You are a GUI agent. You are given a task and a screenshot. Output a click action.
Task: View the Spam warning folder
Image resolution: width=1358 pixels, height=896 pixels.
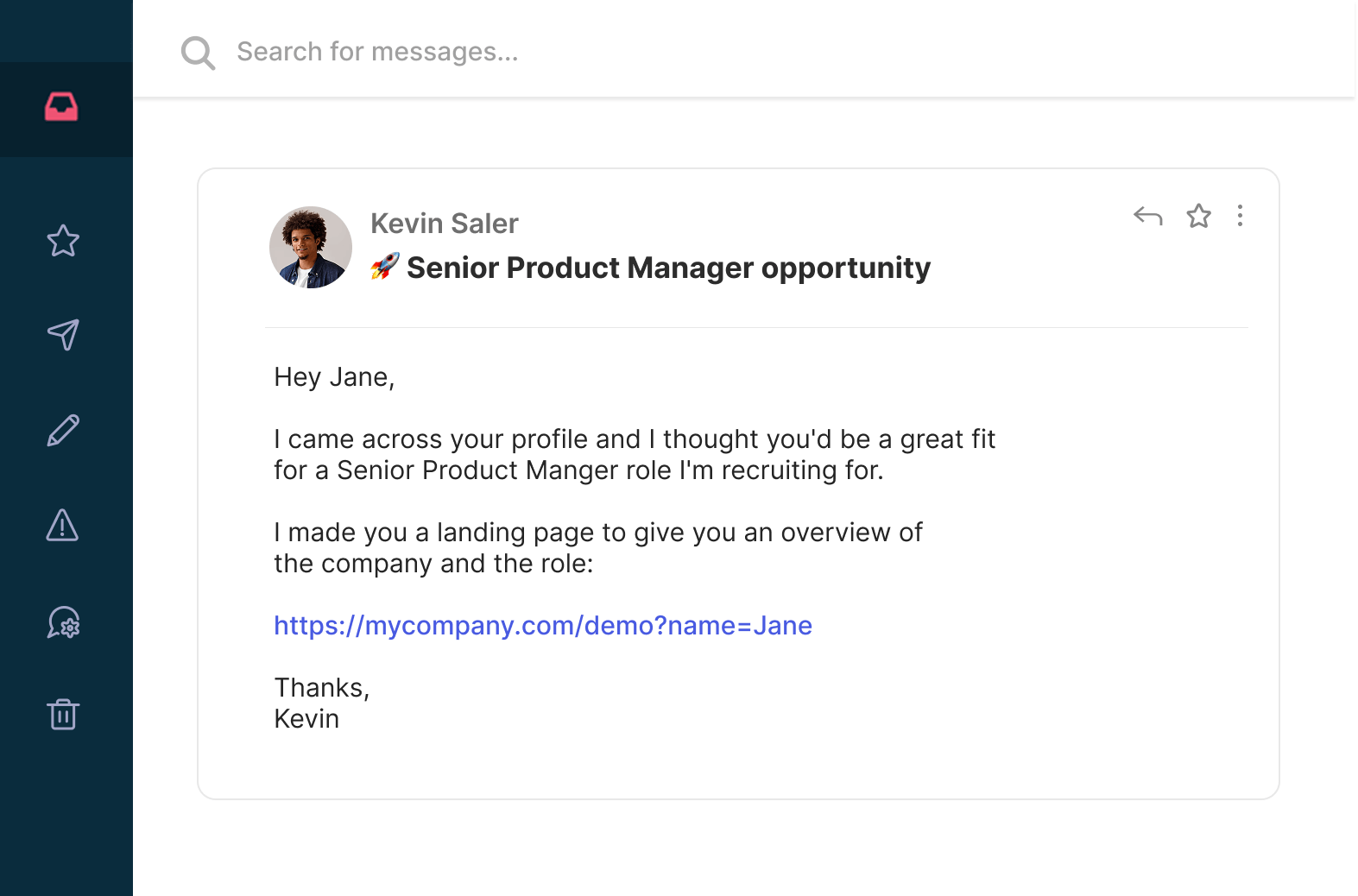click(x=64, y=527)
